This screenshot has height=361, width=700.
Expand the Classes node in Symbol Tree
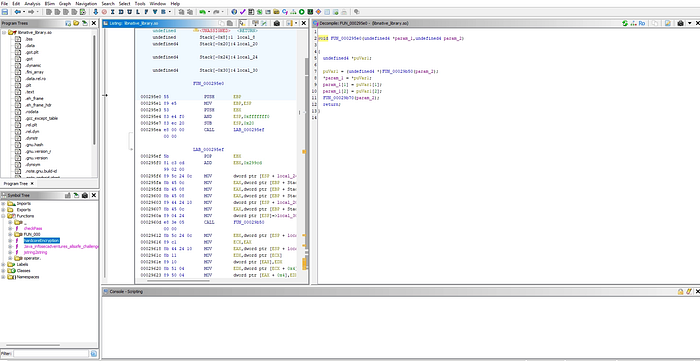4,270
